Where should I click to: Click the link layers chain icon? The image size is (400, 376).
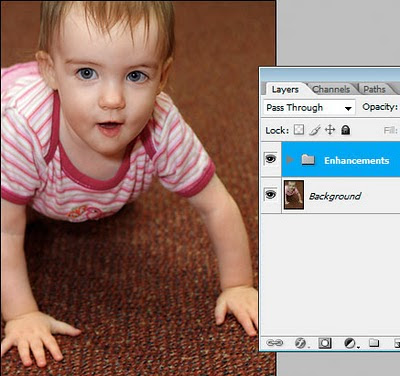pos(275,343)
